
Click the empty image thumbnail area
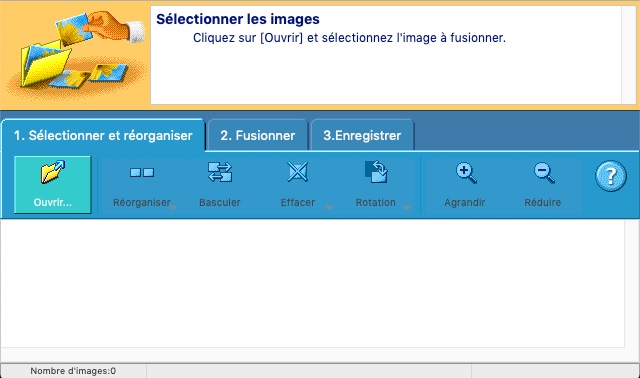312,284
